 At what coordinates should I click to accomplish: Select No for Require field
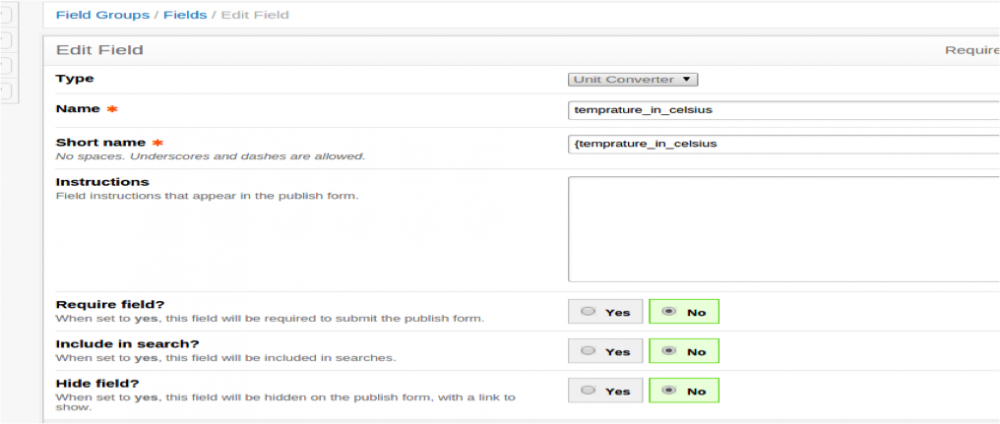pos(684,312)
